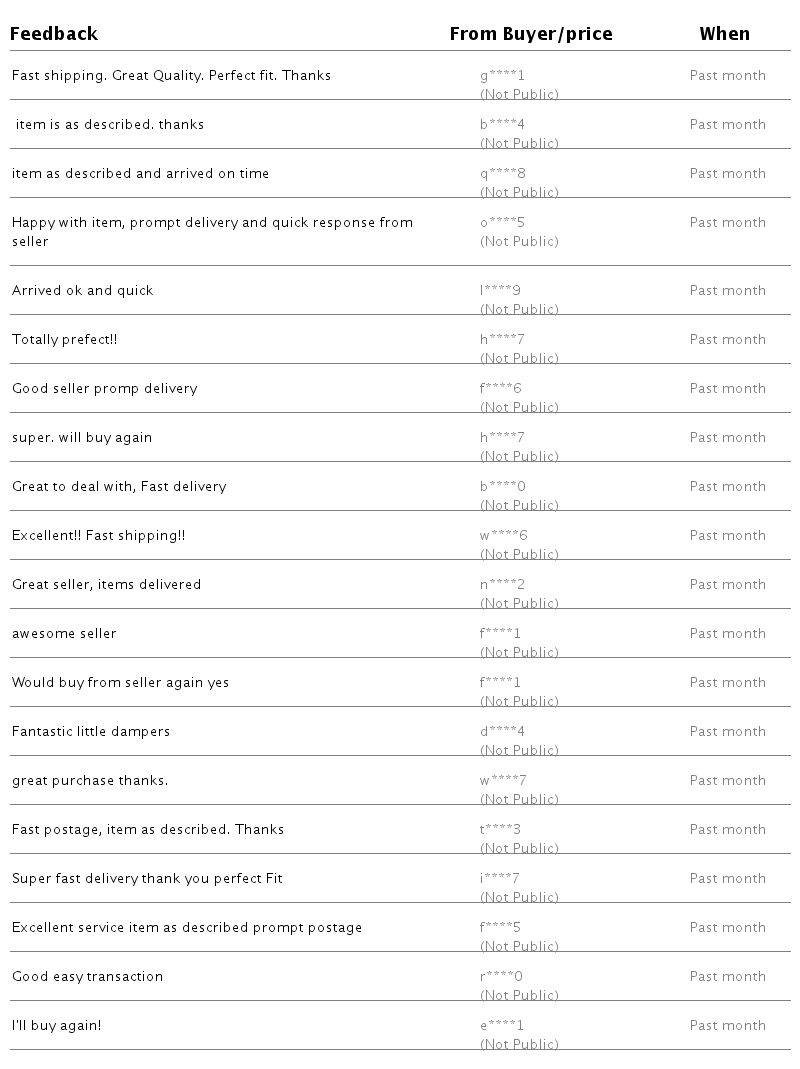Click the "Arrived ok and quick" comment
The width and height of the screenshot is (800, 1069).
[x=83, y=291]
